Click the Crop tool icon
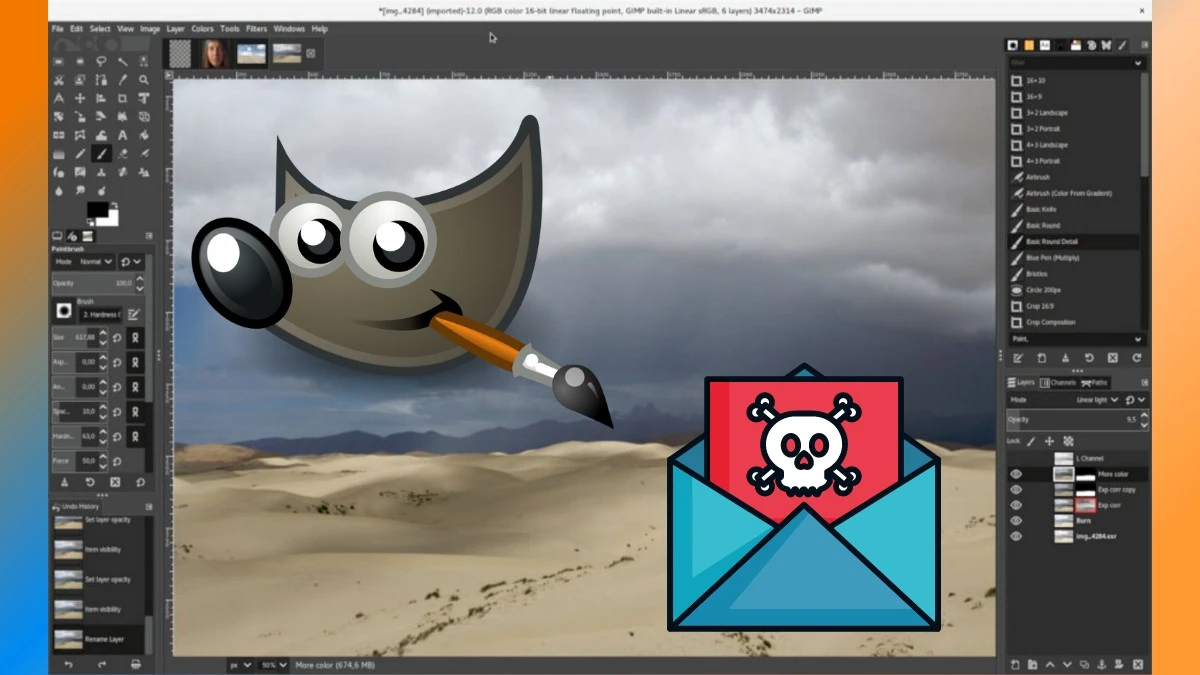 click(123, 98)
